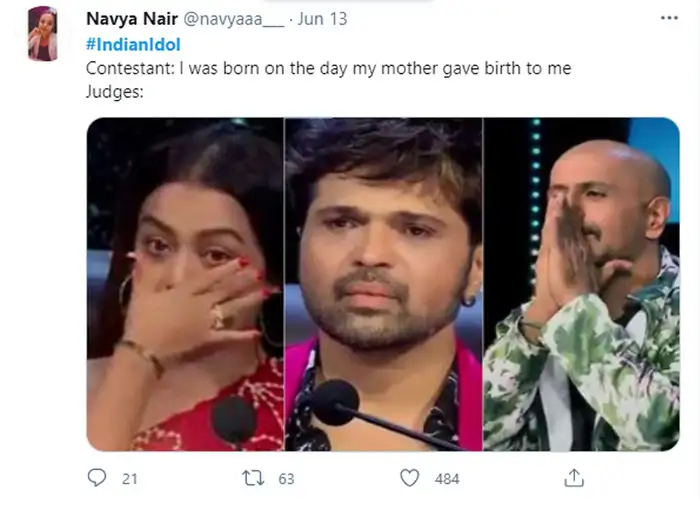This screenshot has height=517, width=700.
Task: Open right image of bald man praying
Action: (582, 284)
